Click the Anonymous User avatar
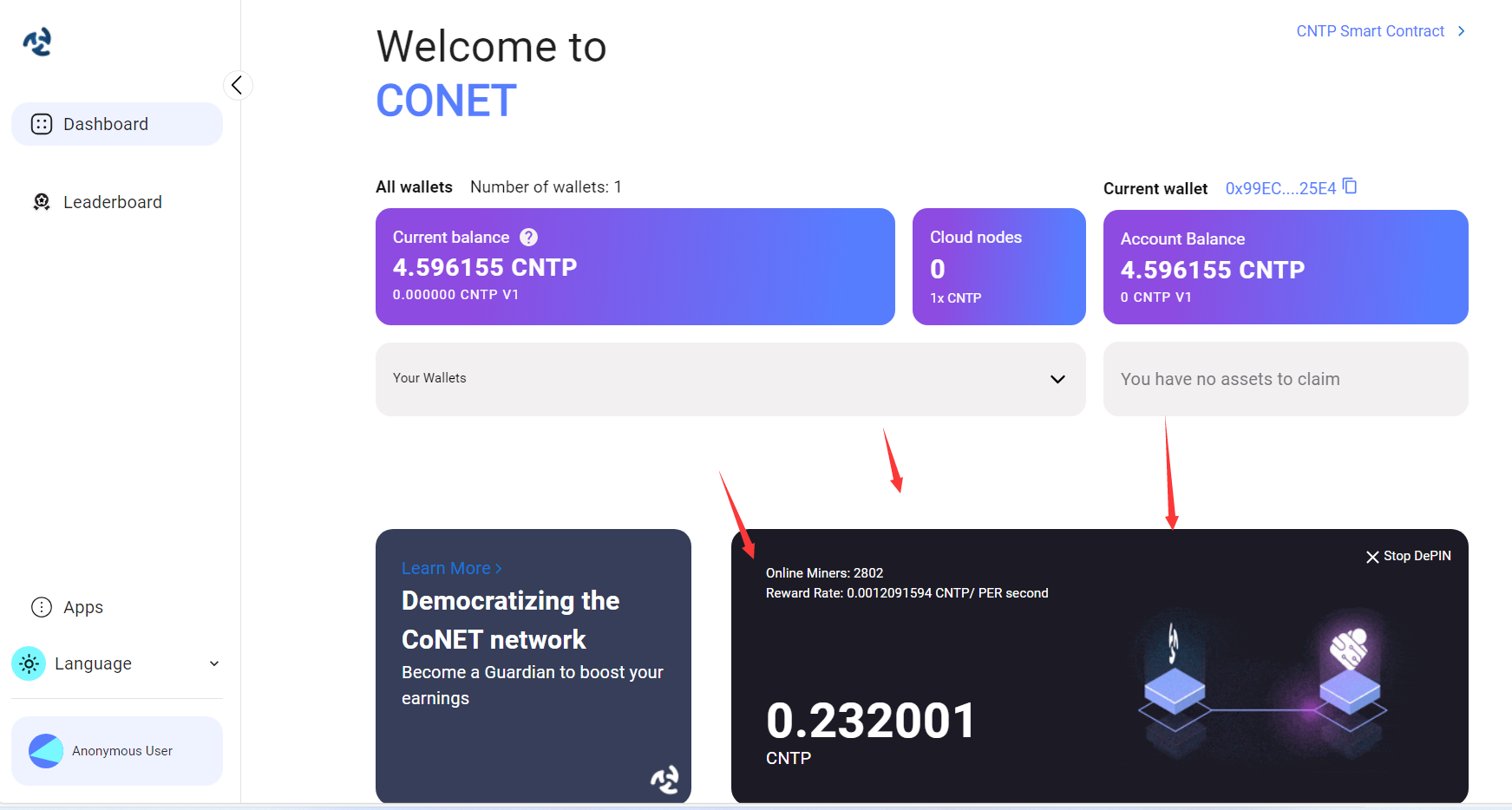This screenshot has width=1512, height=810. pos(46,751)
